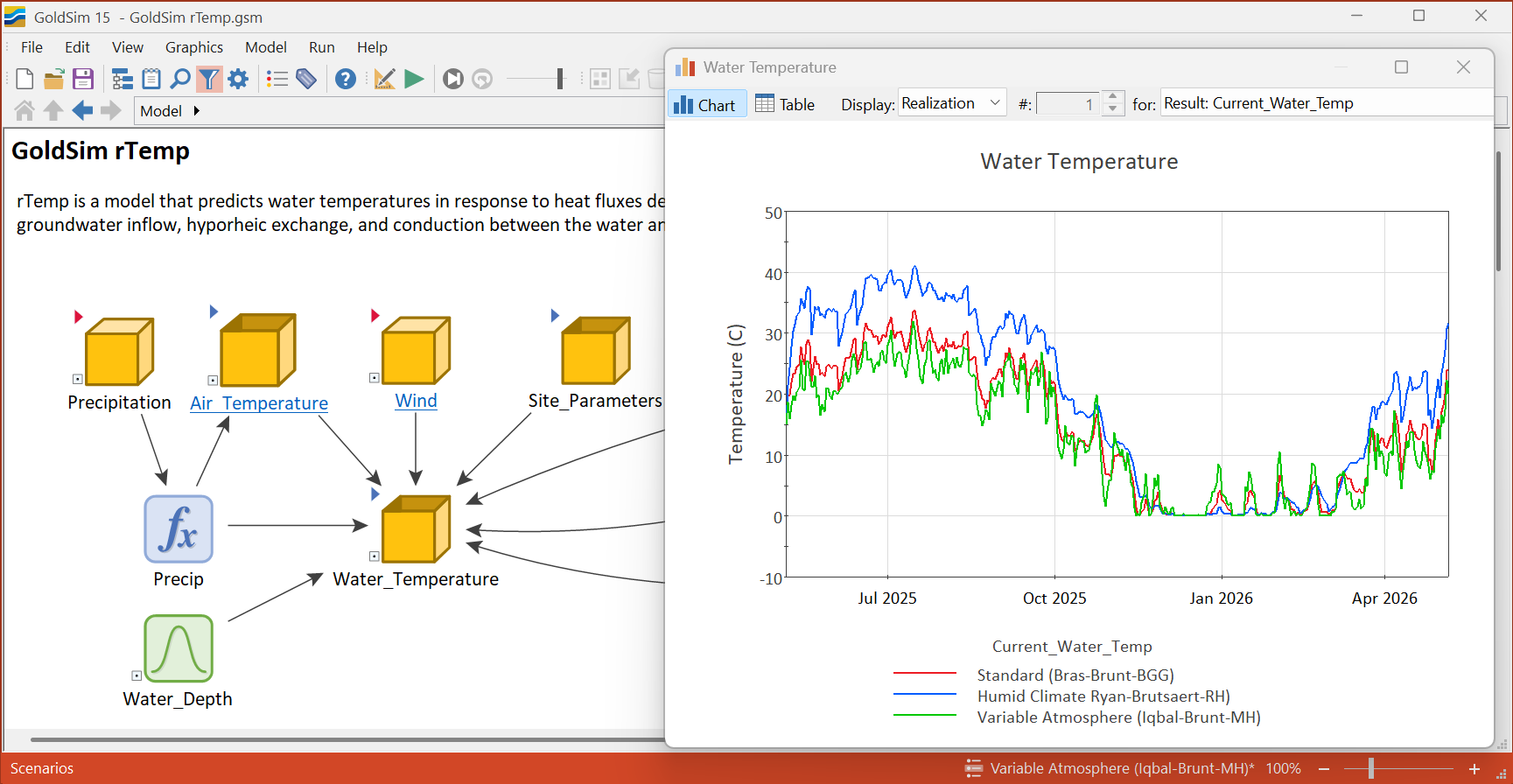Expand the Water_Temperature container plus box
The width and height of the screenshot is (1513, 784).
(x=375, y=556)
